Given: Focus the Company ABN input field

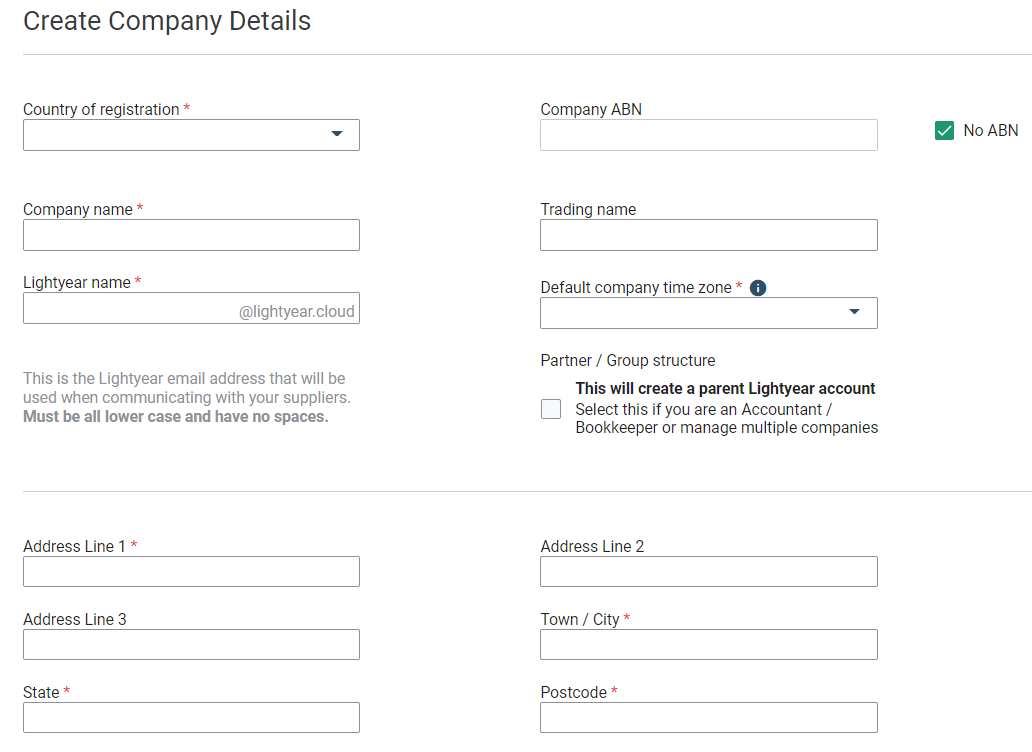Looking at the screenshot, I should (708, 135).
